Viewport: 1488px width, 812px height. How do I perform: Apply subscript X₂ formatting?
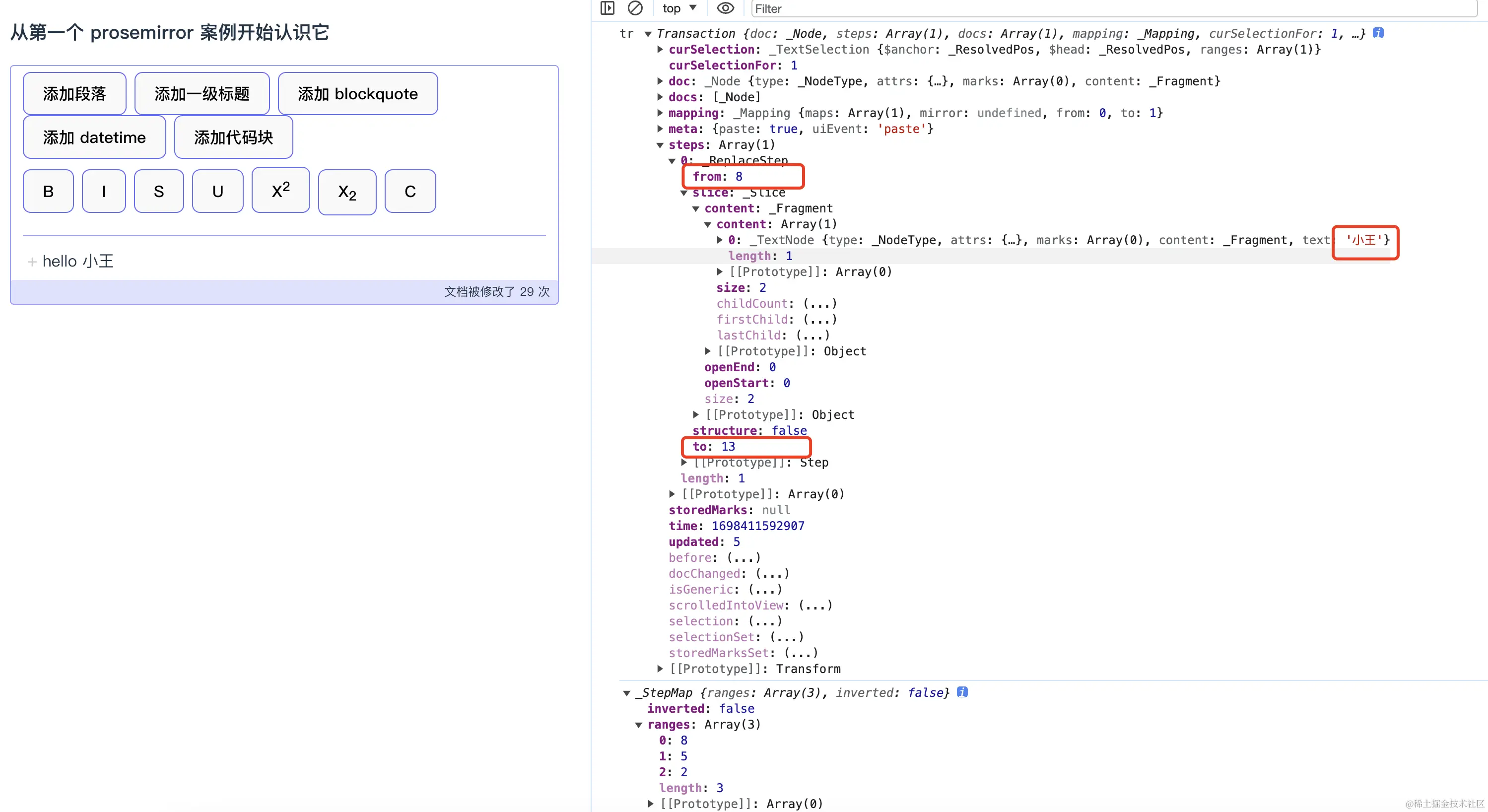[347, 192]
